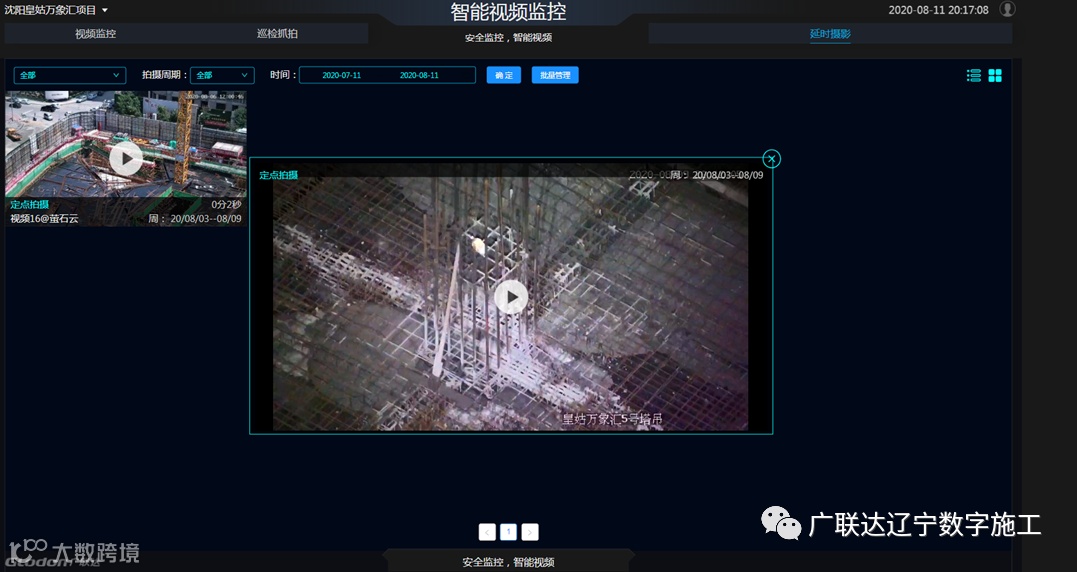Image resolution: width=1077 pixels, height=572 pixels.
Task: Switch to the 视频监控 tab
Action: pos(95,34)
